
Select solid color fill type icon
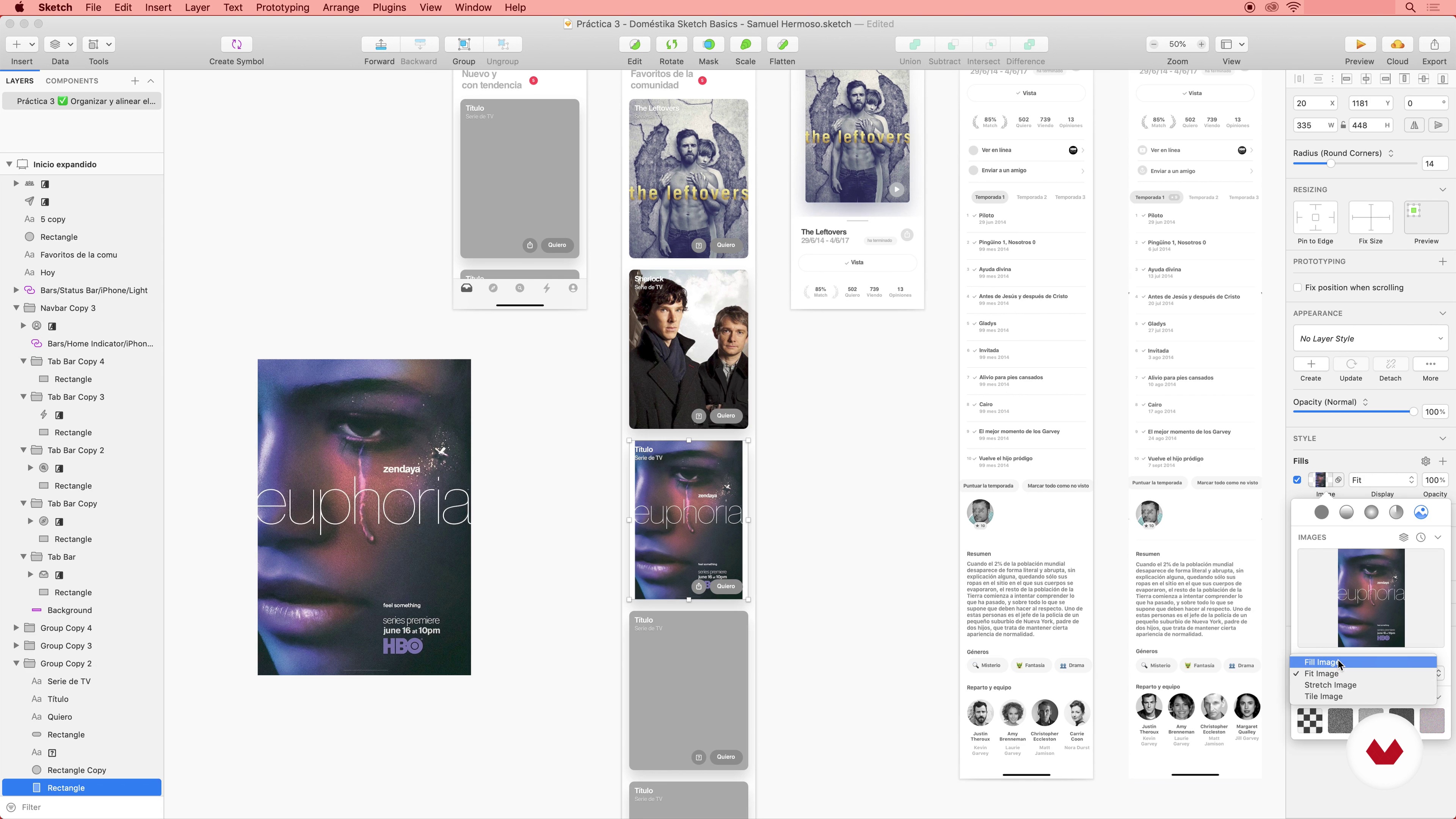pos(1321,512)
